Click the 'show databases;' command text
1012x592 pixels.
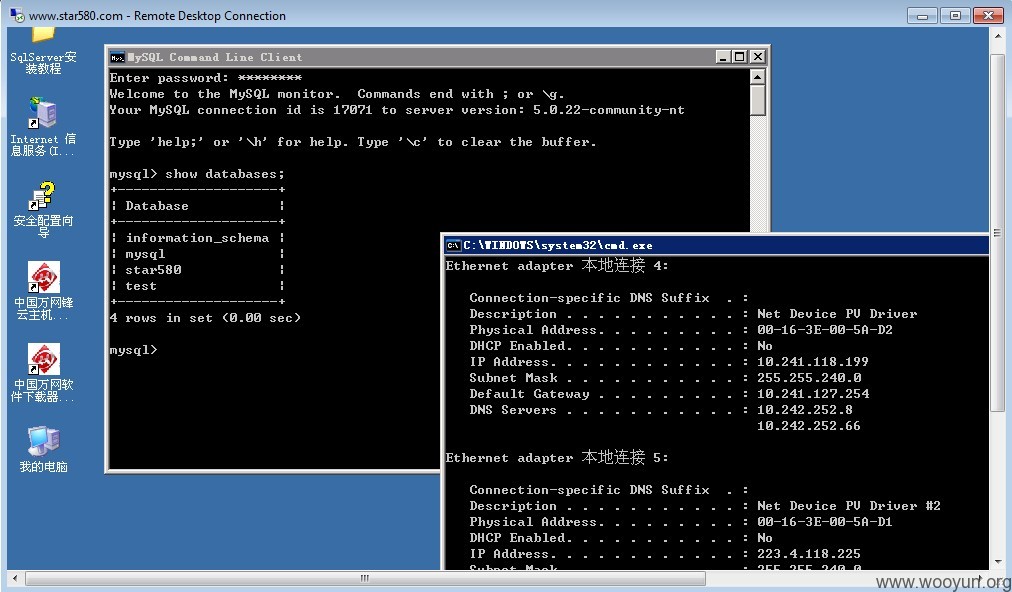pos(225,174)
